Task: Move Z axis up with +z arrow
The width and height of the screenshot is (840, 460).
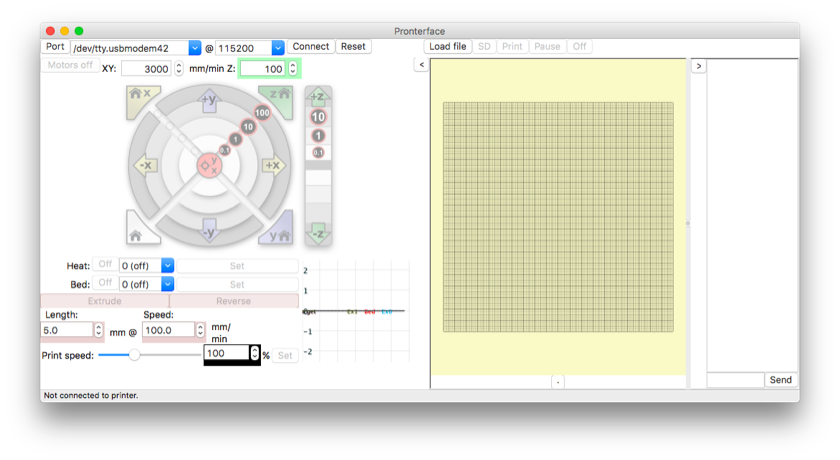Action: coord(318,96)
